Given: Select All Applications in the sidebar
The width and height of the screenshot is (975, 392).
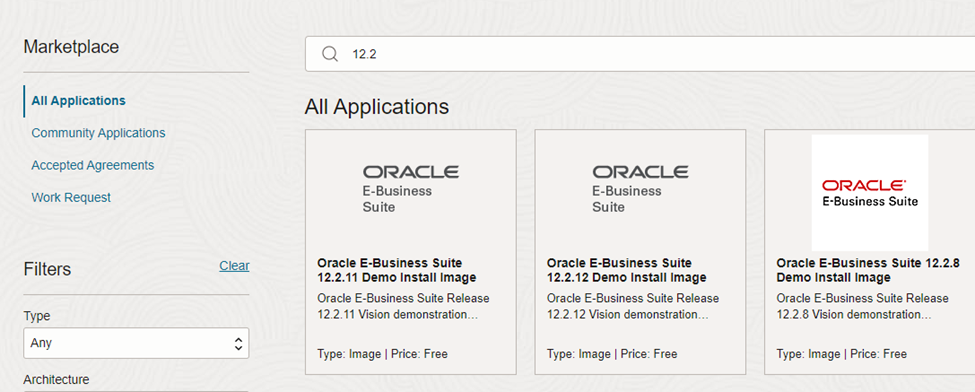Looking at the screenshot, I should 78,100.
